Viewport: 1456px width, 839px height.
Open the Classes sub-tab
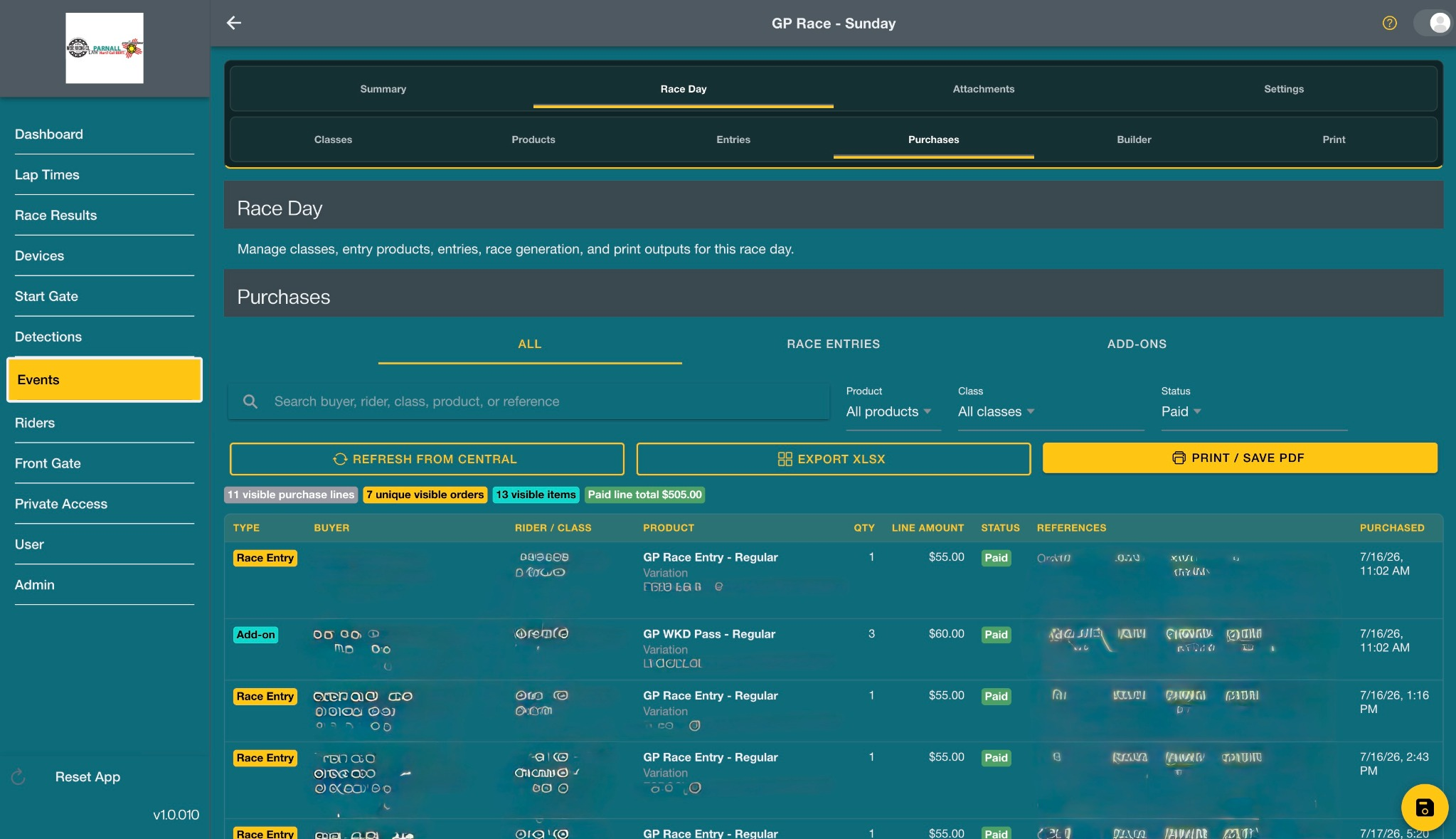coord(333,139)
